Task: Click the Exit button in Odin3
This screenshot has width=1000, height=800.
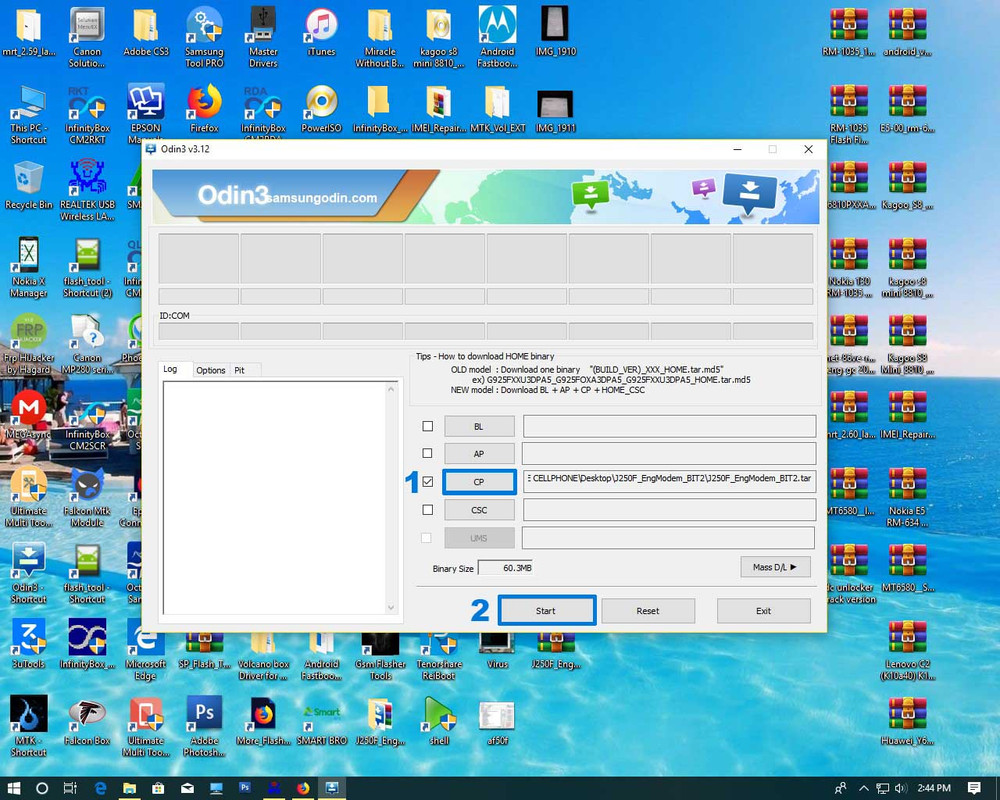Action: tap(763, 611)
